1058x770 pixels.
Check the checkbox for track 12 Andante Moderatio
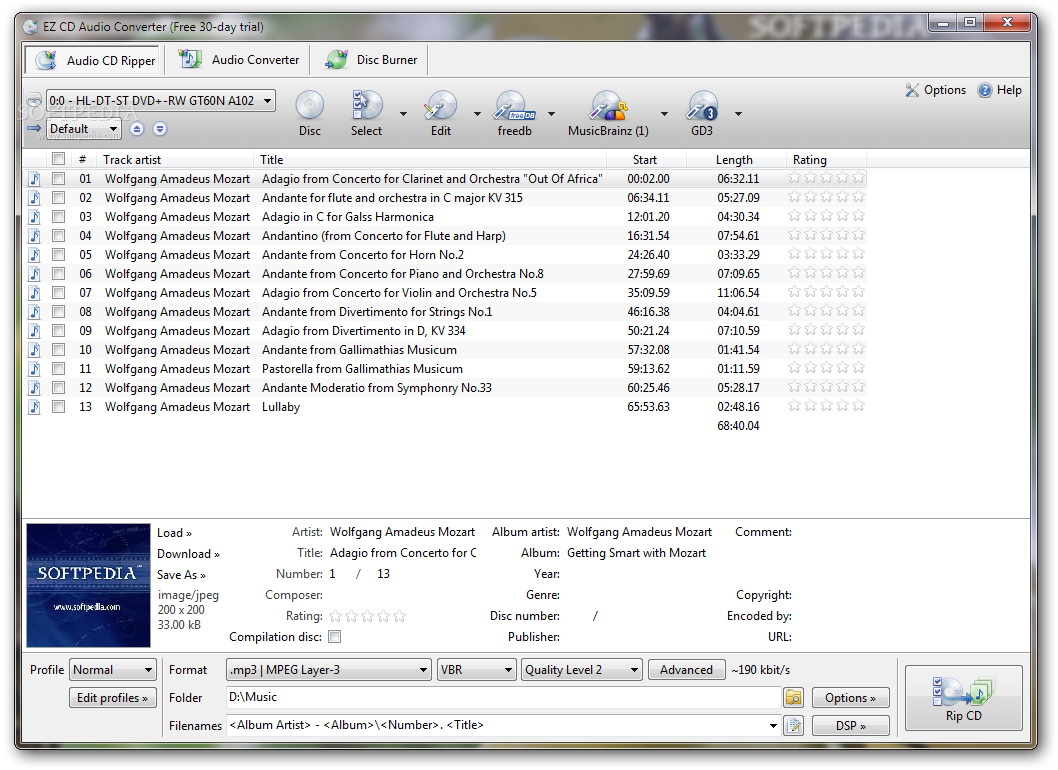59,387
